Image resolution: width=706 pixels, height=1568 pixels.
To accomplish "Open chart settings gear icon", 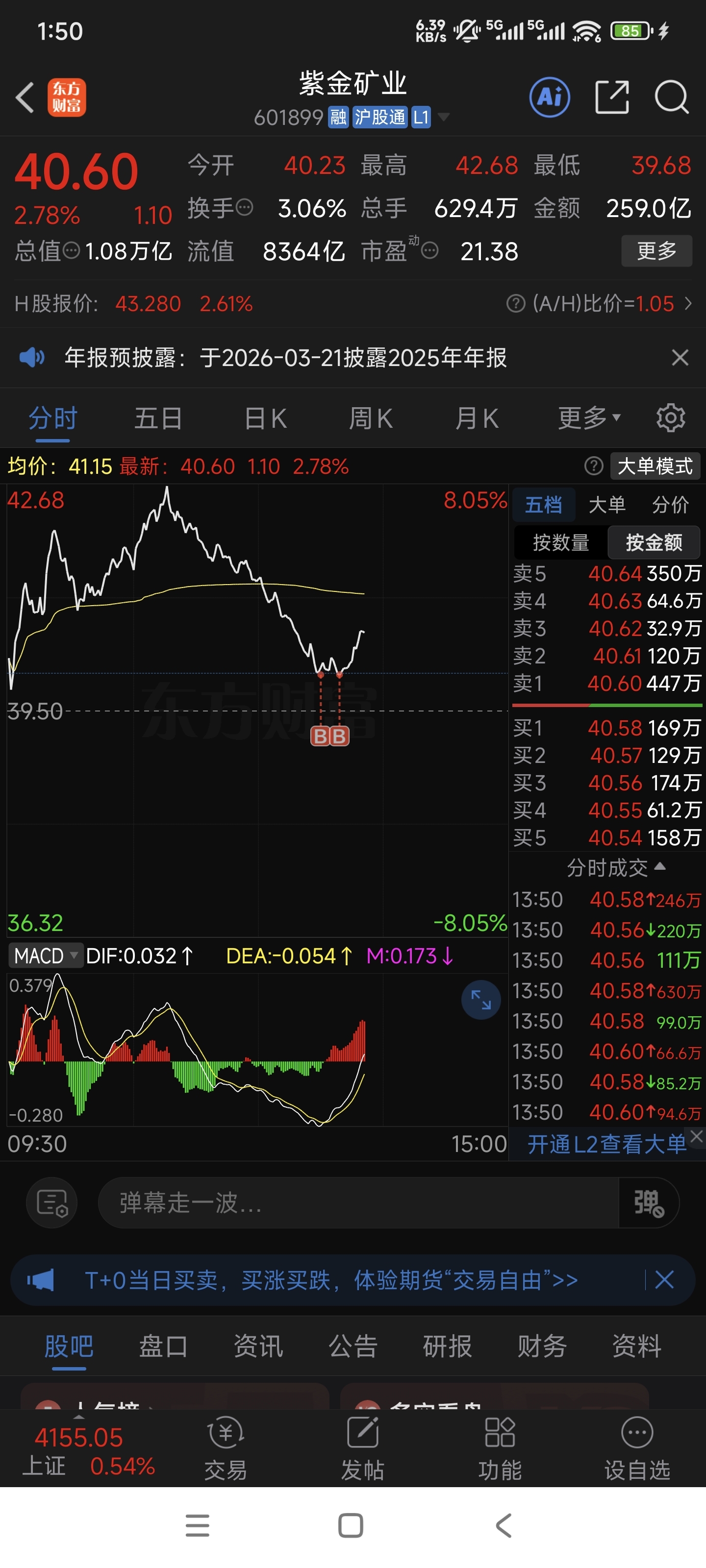I will 671,418.
